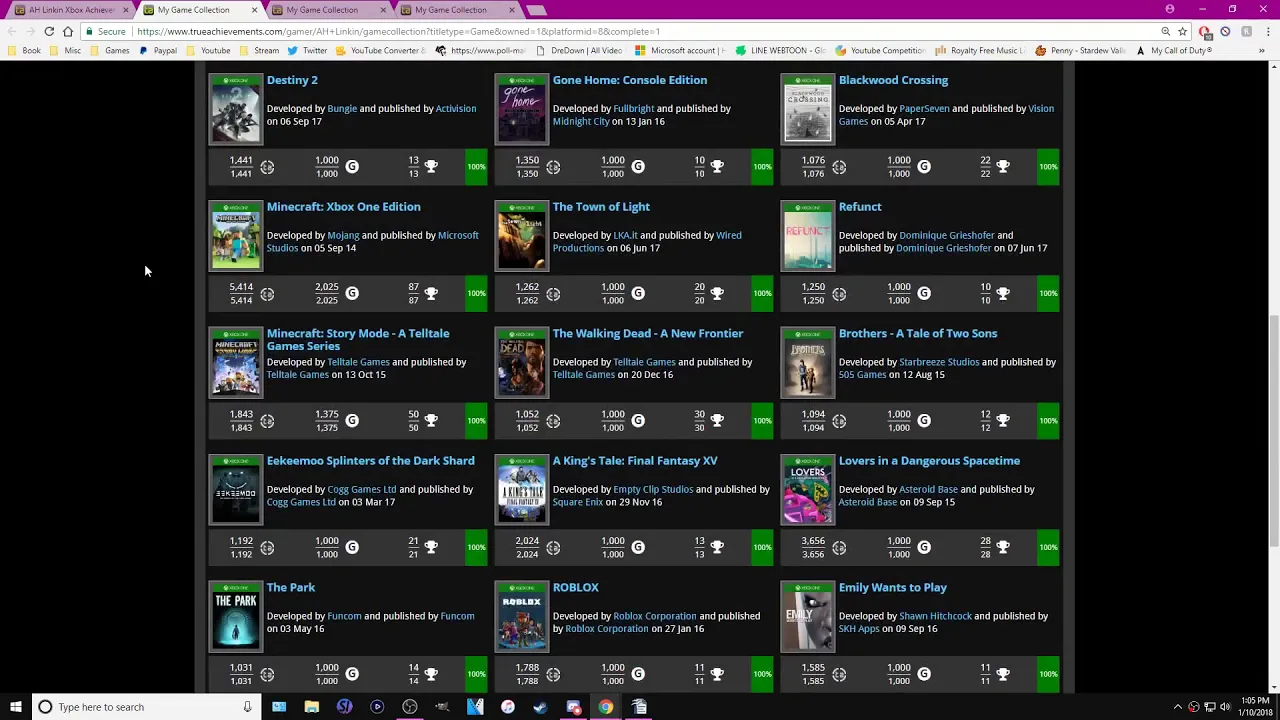Expand hidden system tray icons arrow
Viewport: 1280px width, 720px height.
pos(1177,707)
